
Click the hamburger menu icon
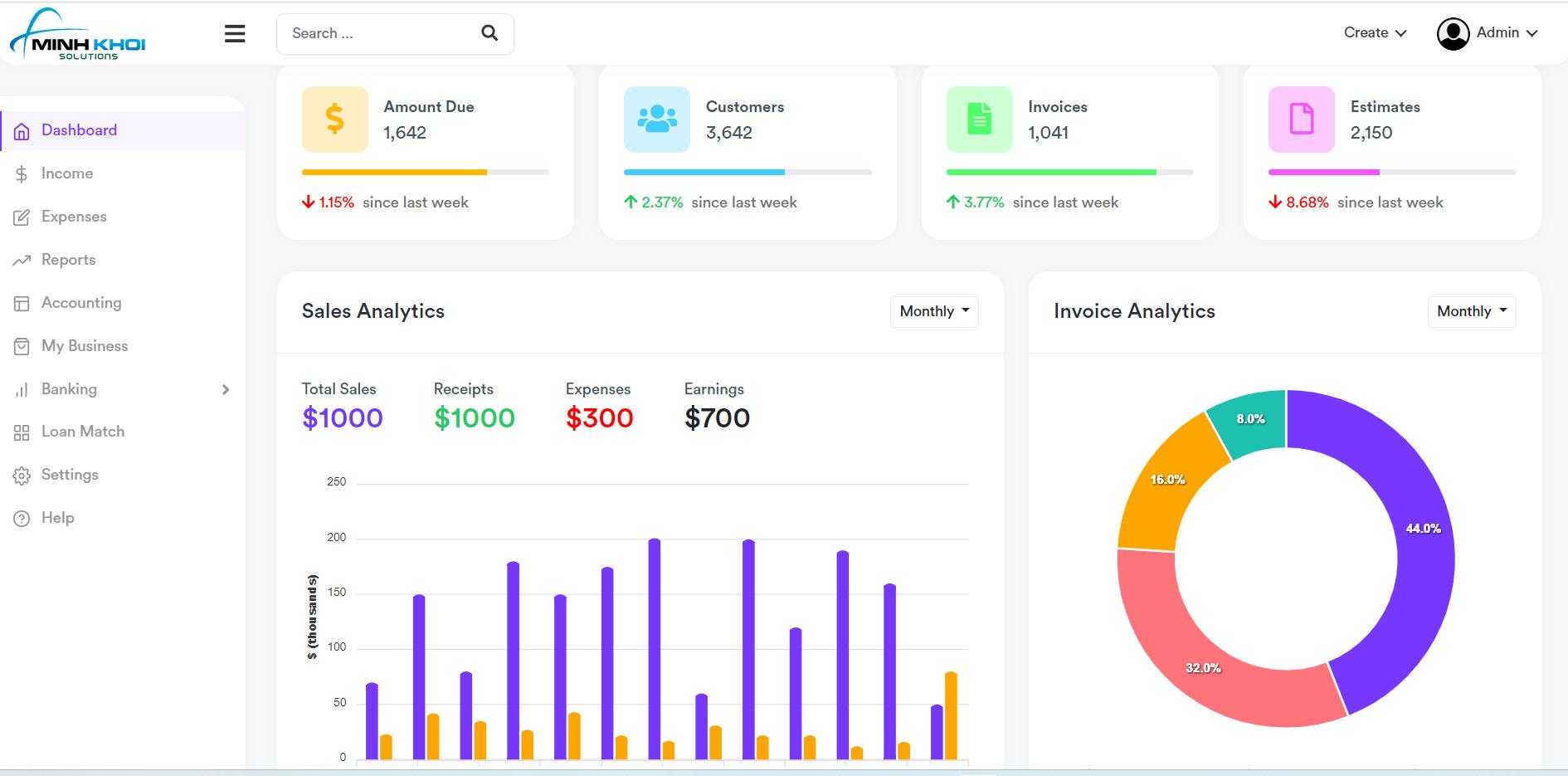click(x=235, y=33)
